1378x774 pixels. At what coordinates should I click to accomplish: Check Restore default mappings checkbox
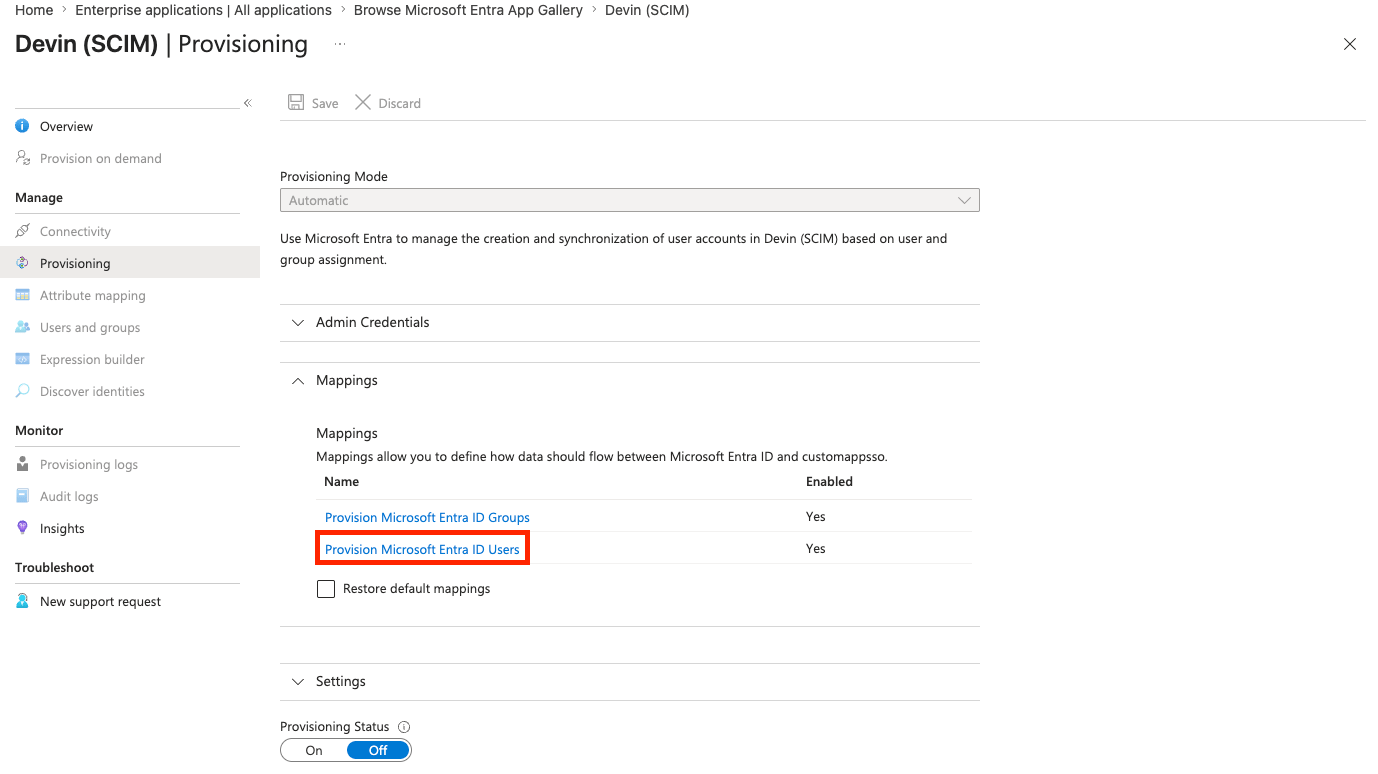tap(326, 589)
